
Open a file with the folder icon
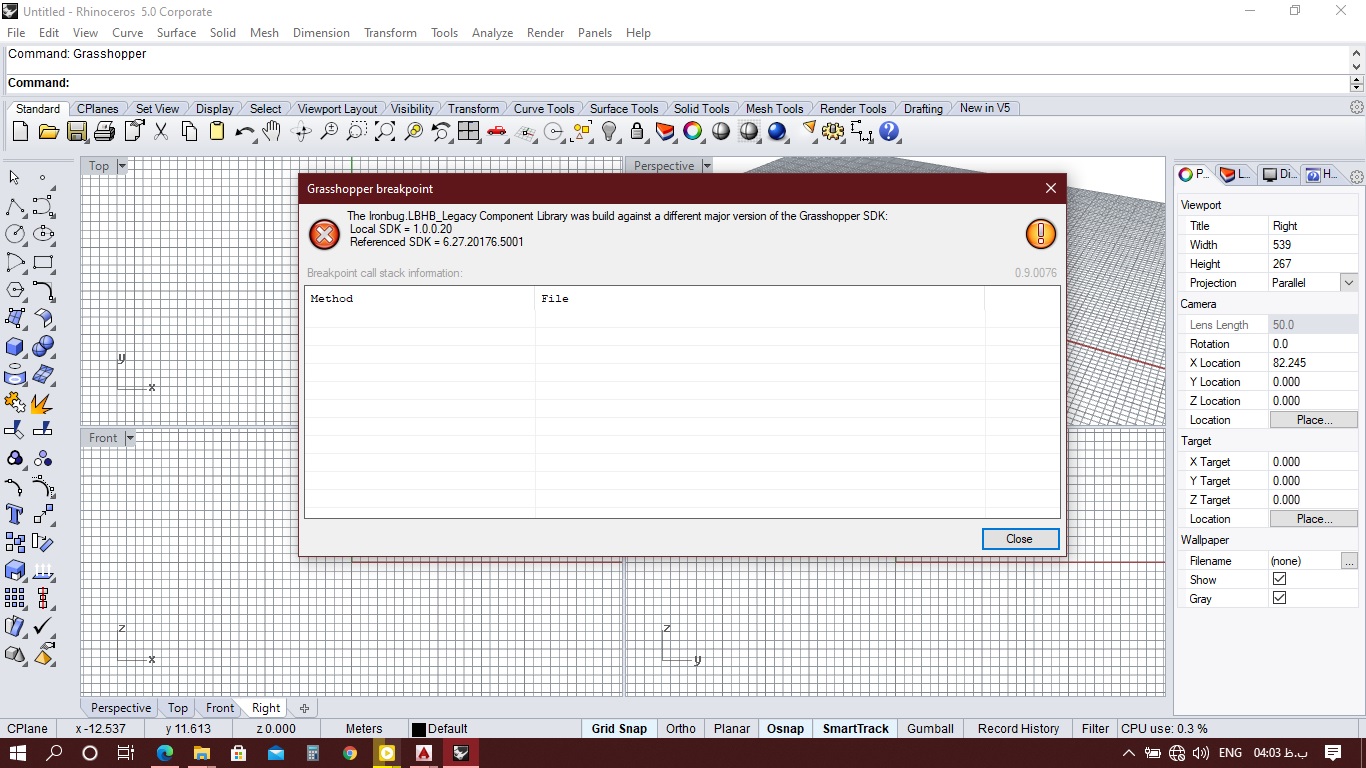[48, 131]
